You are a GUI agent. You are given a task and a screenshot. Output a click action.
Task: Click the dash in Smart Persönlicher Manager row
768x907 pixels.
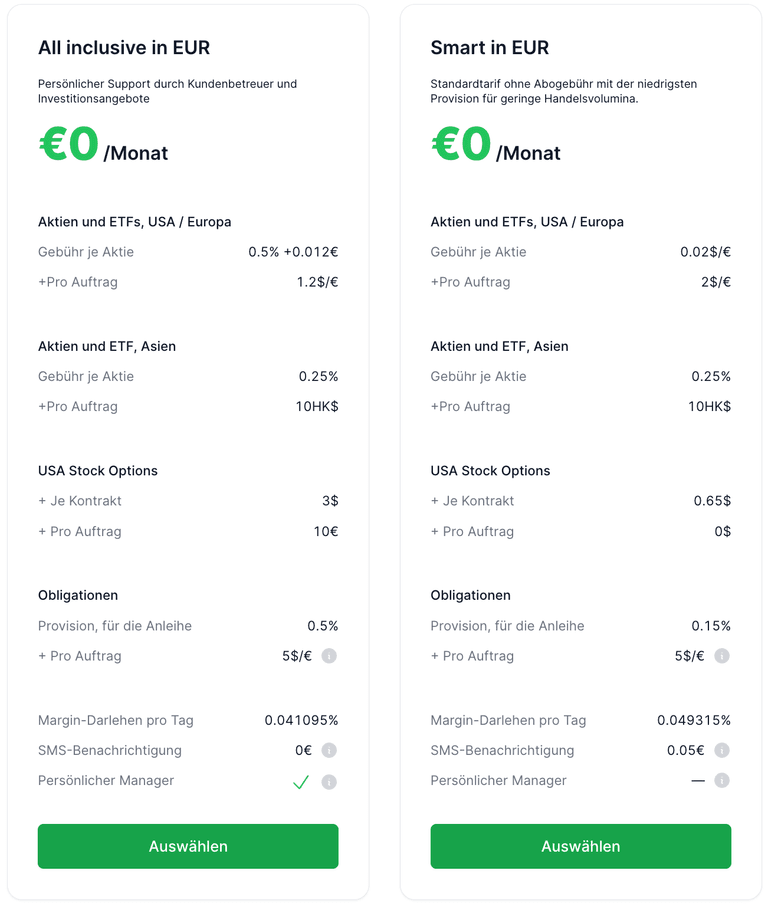pyautogui.click(x=698, y=780)
